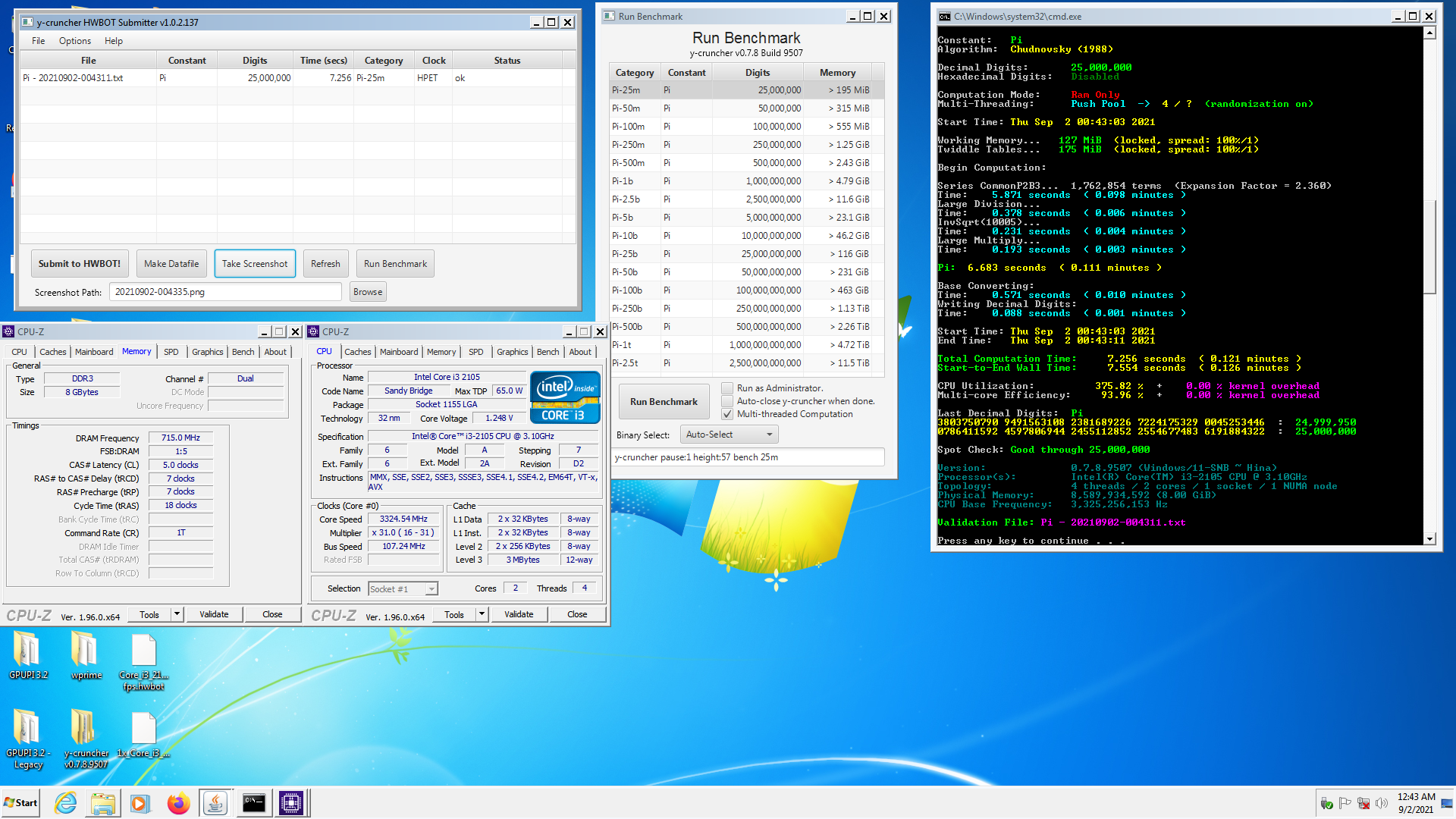Click the HWBOT Submitter title bar icon

click(x=27, y=22)
